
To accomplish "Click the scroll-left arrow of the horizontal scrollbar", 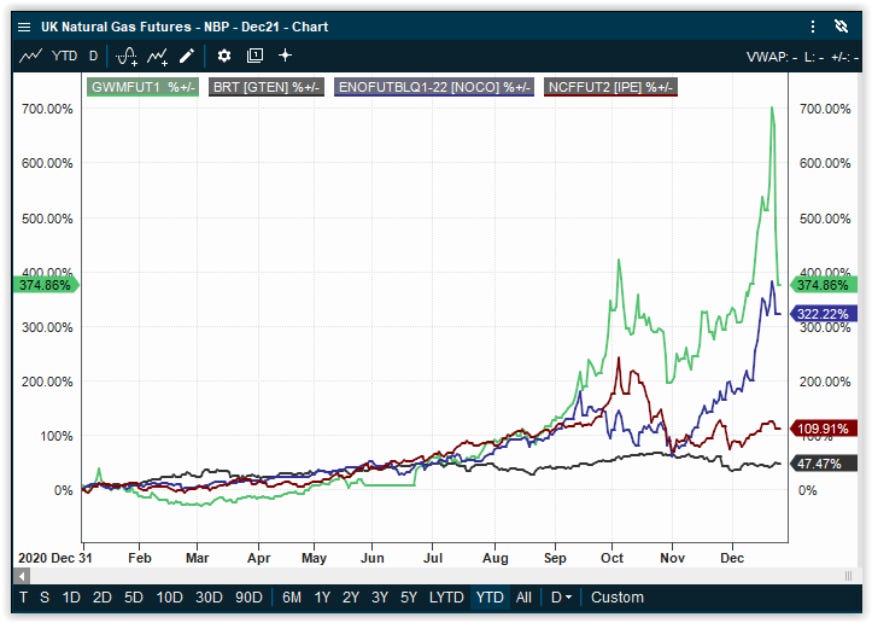I will (x=22, y=576).
